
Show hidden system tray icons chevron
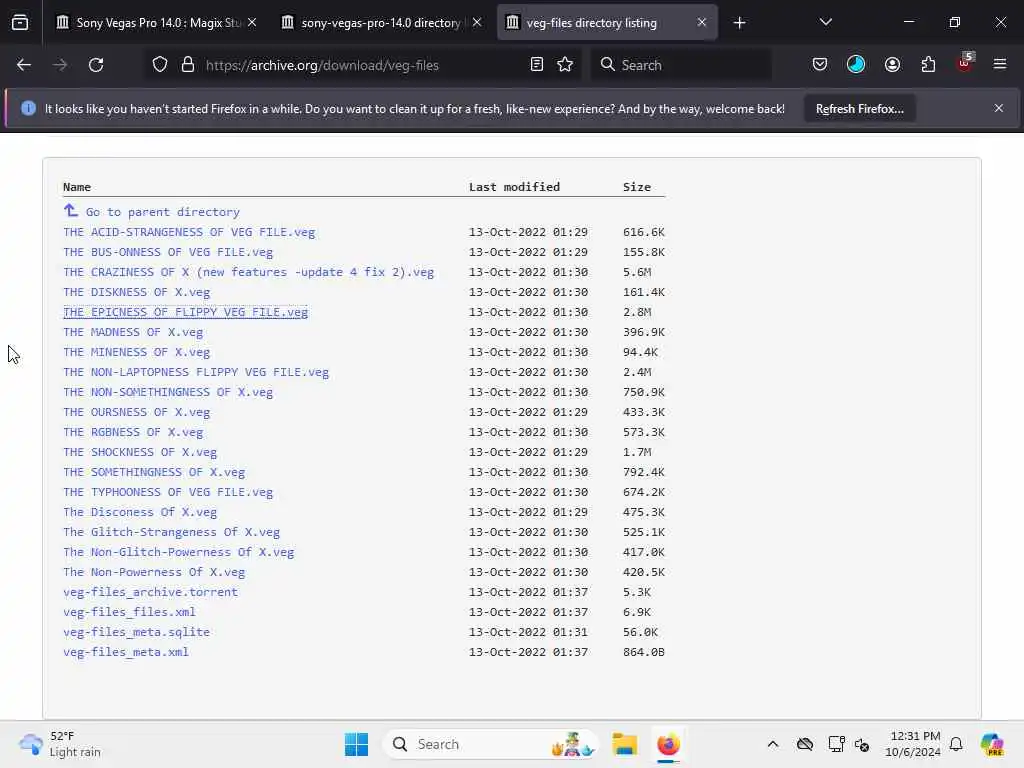(773, 744)
